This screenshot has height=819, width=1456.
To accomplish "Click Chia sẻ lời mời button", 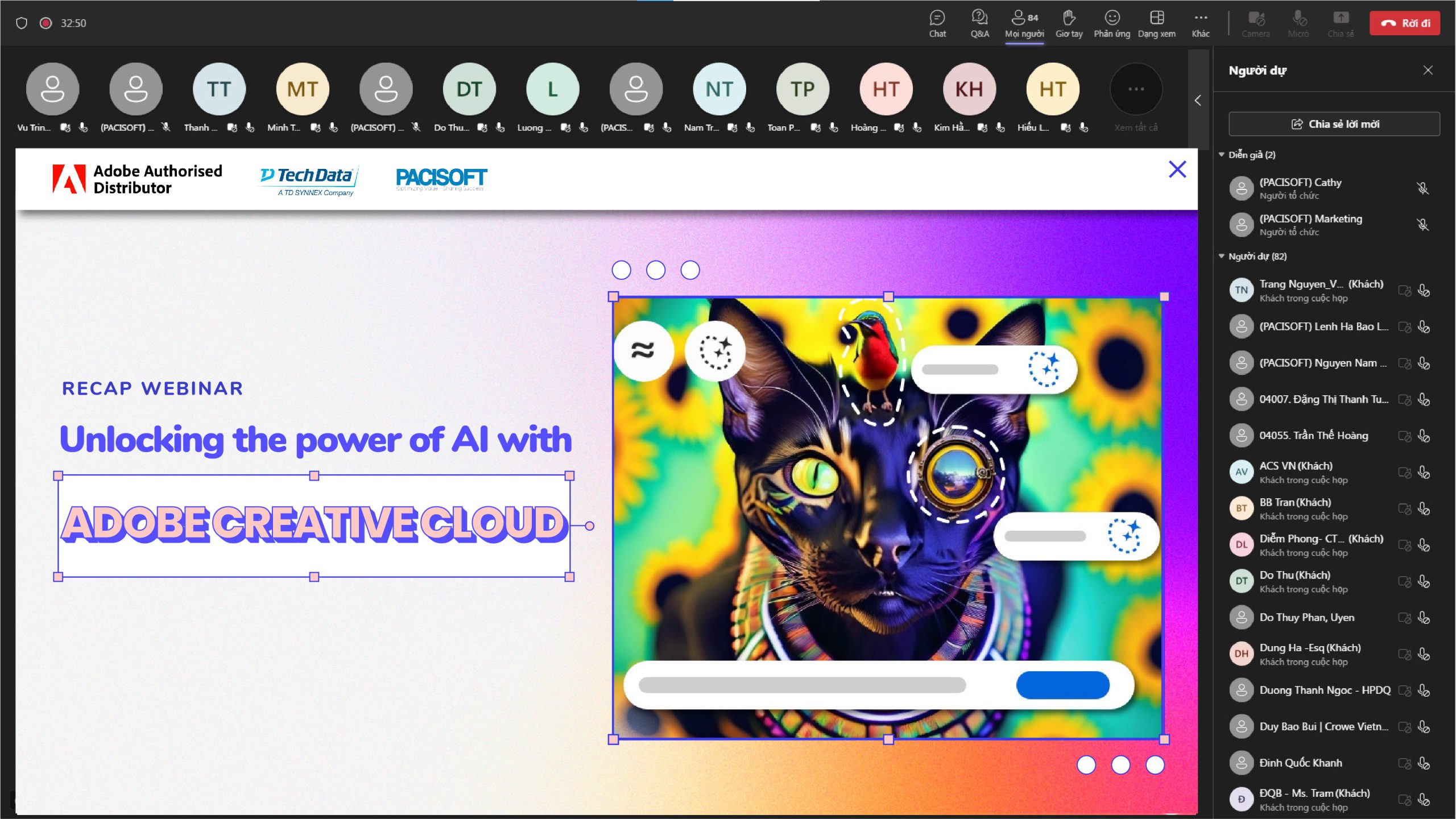I will pos(1334,124).
